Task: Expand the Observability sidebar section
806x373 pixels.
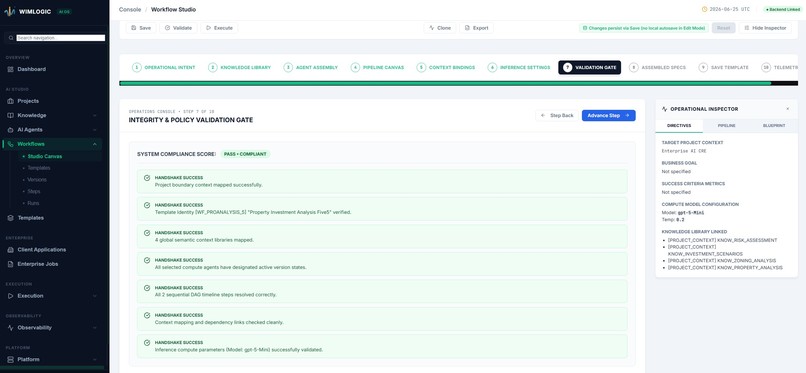Action: [95, 328]
